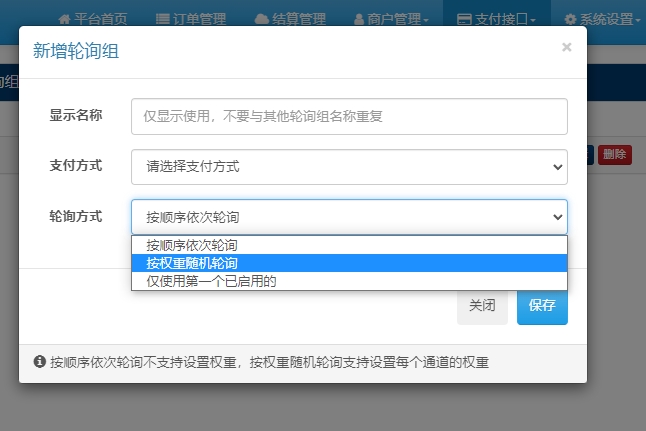Viewport: 646px width, 431px height.
Task: Click the gear icon beside 系统设置
Action: click(x=570, y=19)
